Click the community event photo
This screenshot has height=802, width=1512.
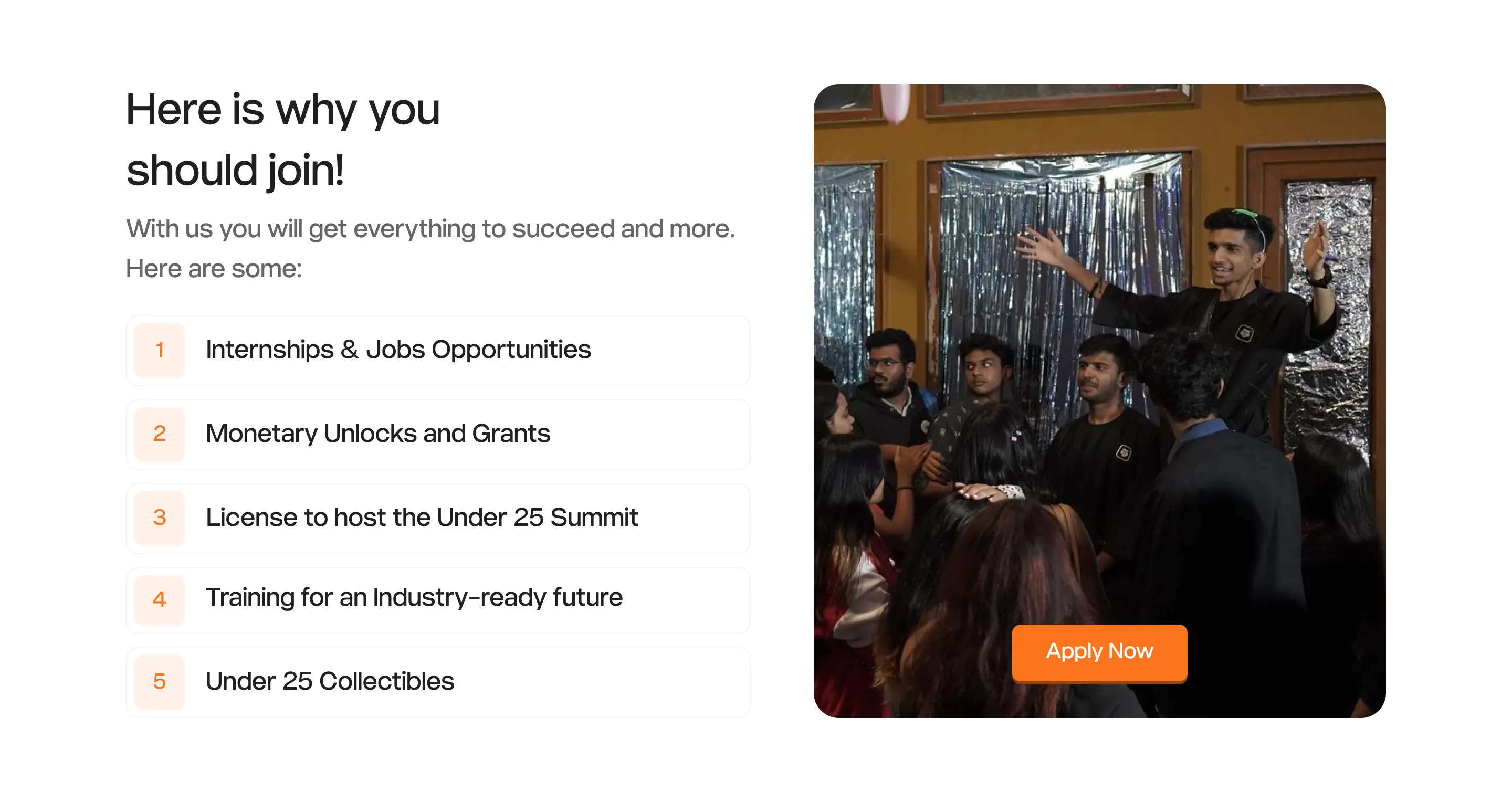pos(1099,400)
